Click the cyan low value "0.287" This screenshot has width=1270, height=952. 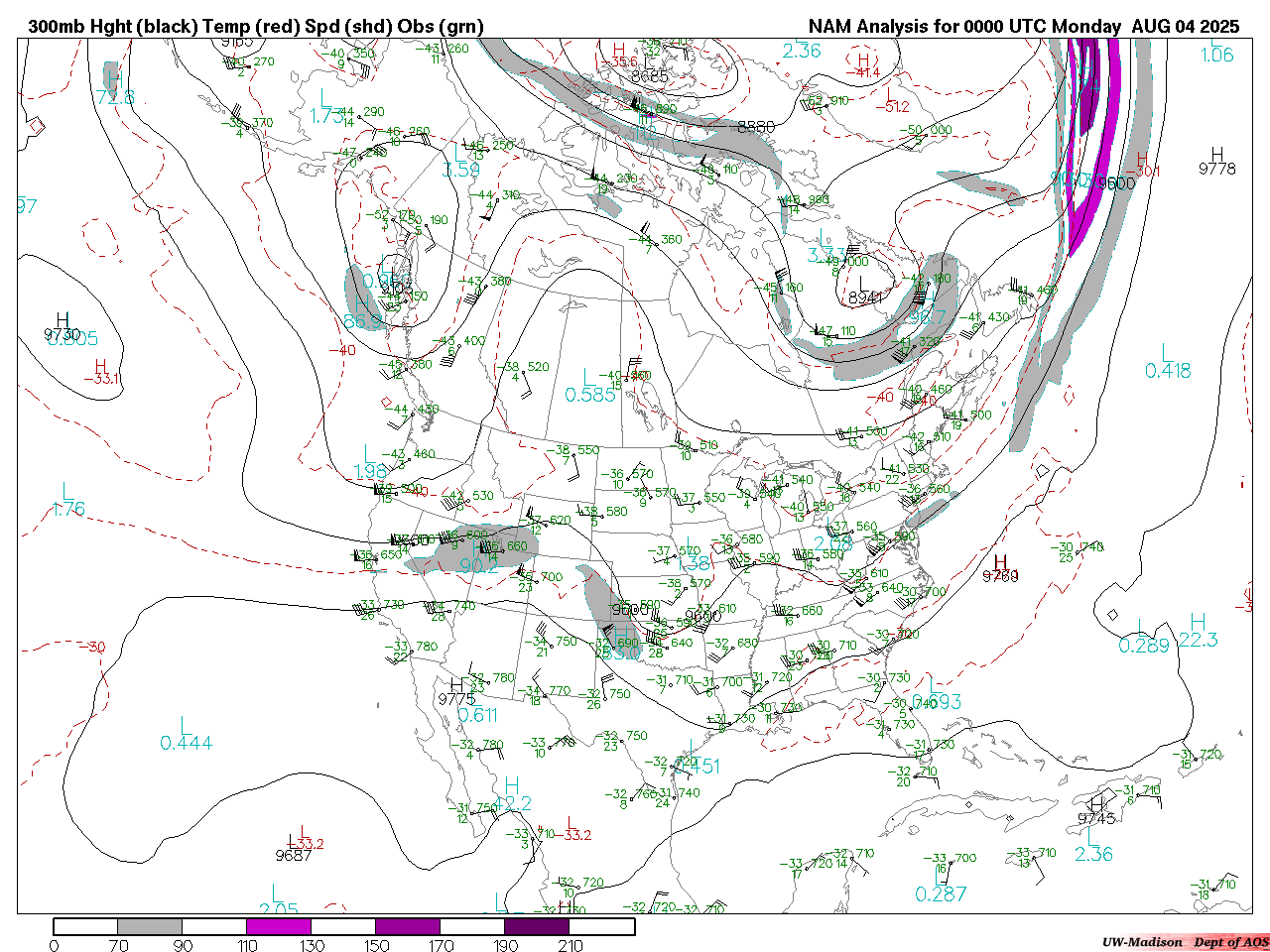[941, 894]
